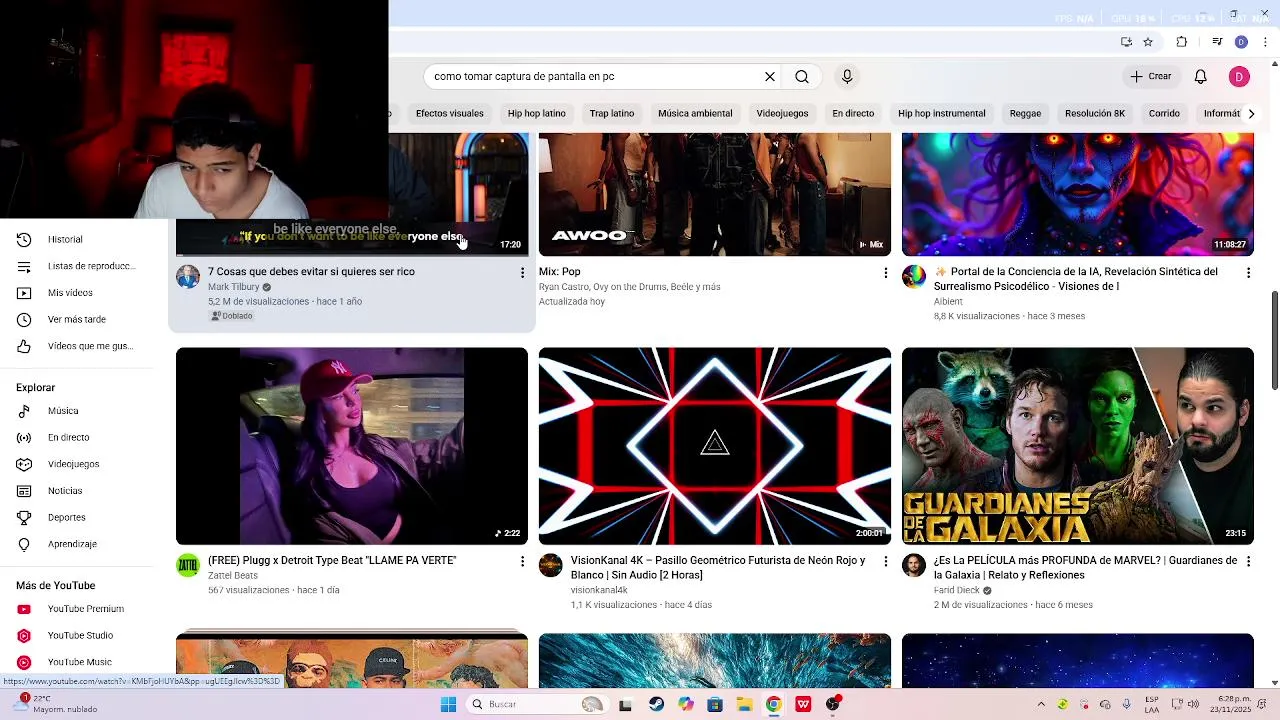Select the Hip hop latino chip

pos(537,113)
